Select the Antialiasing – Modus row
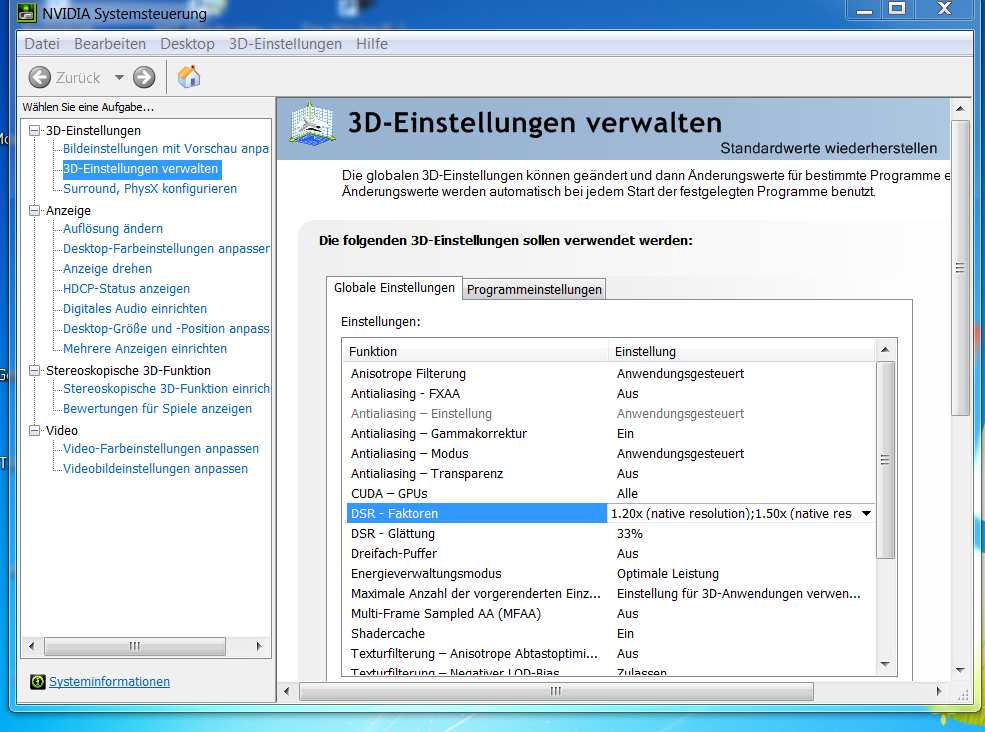Viewport: 985px width, 732px height. click(x=610, y=454)
